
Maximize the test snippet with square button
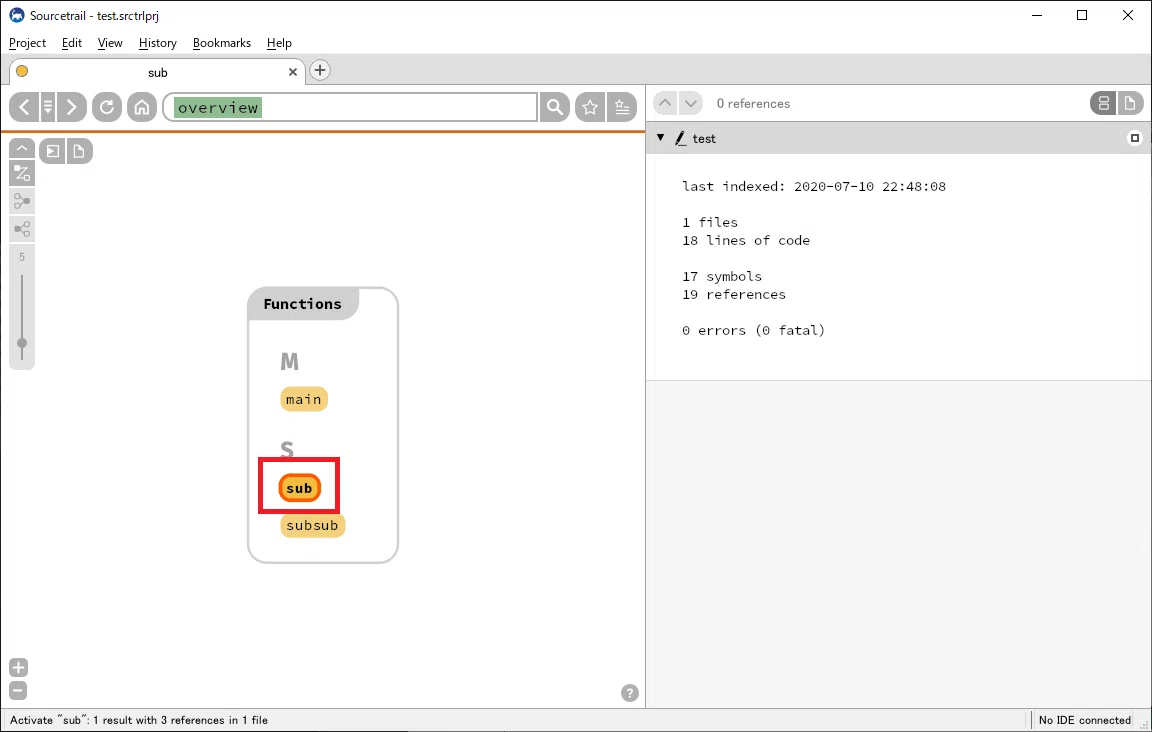point(1134,138)
